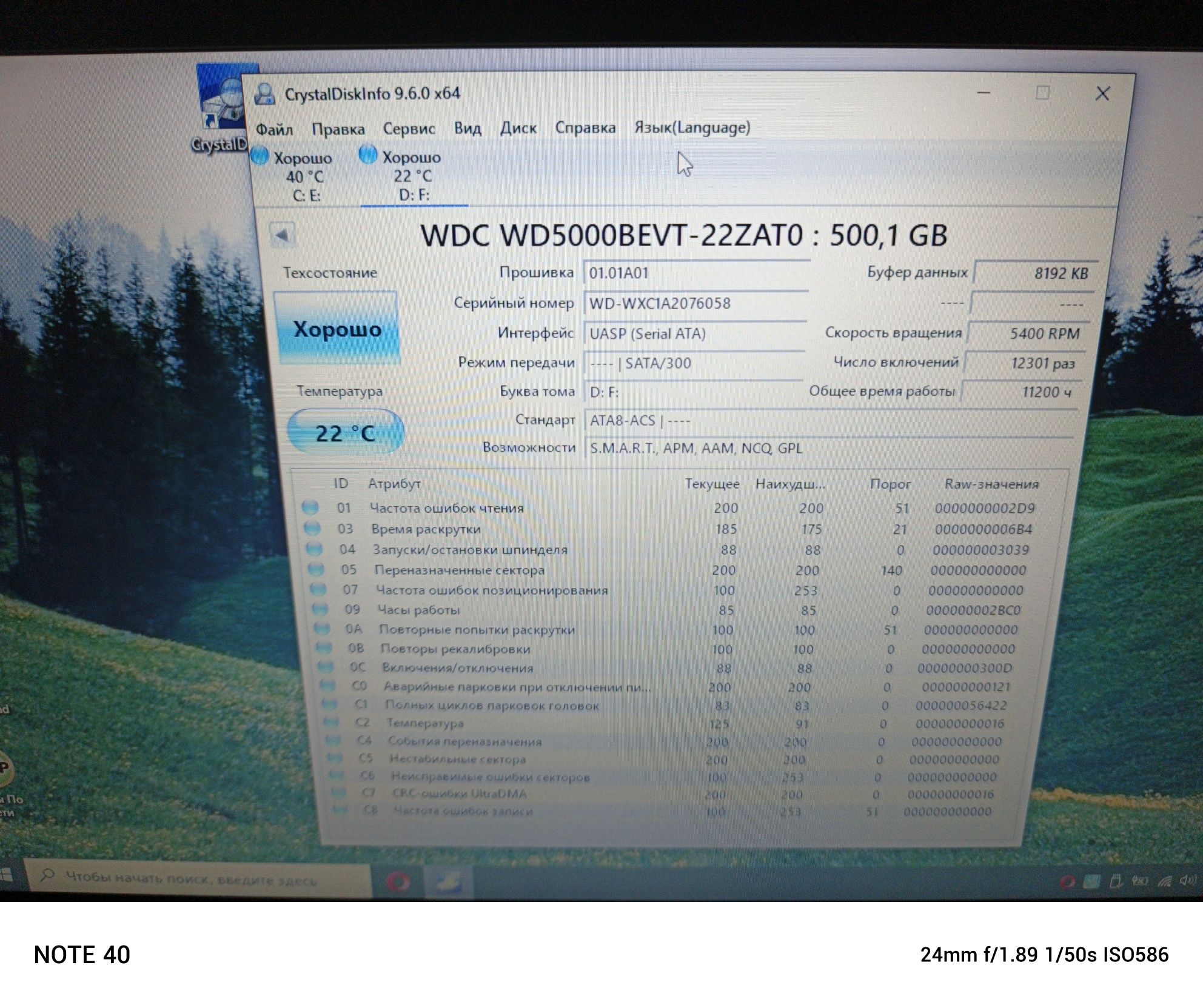
Task: Click status icon of Время раскрутки row
Action: point(312,529)
